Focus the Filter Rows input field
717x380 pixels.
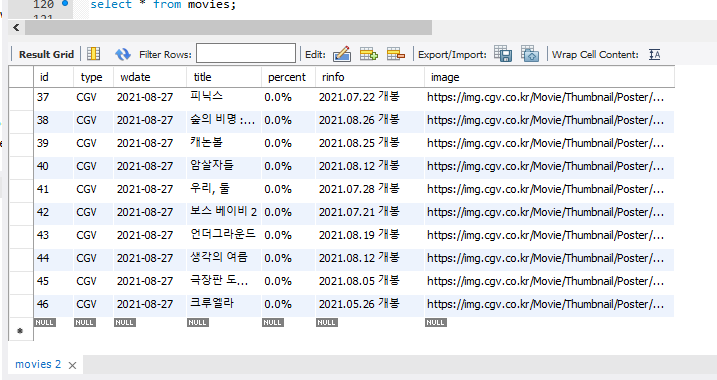pos(246,53)
